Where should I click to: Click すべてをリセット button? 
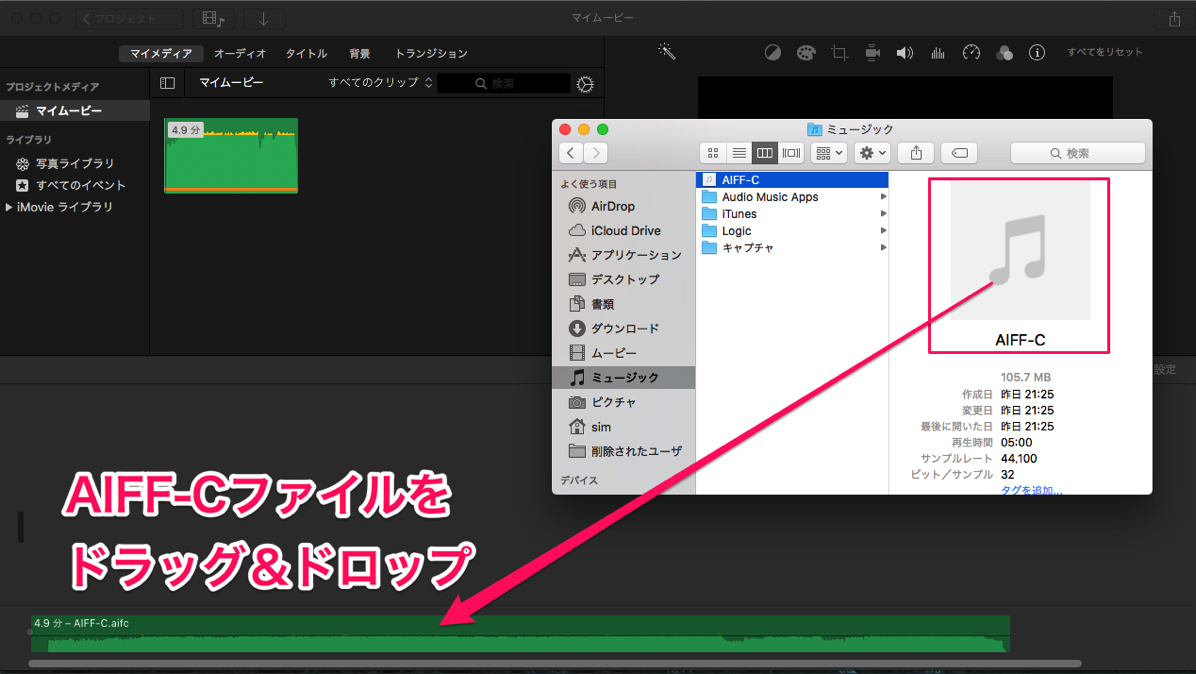pyautogui.click(x=1104, y=52)
